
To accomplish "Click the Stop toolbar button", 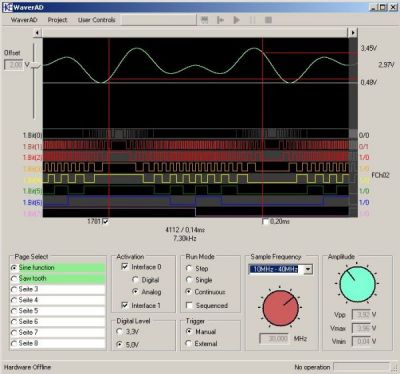I will pos(268,20).
